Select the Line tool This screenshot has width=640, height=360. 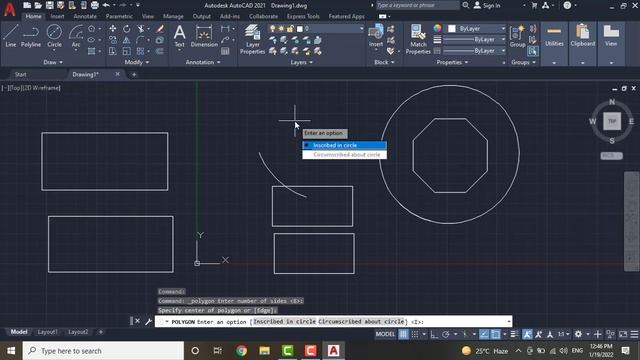point(11,36)
